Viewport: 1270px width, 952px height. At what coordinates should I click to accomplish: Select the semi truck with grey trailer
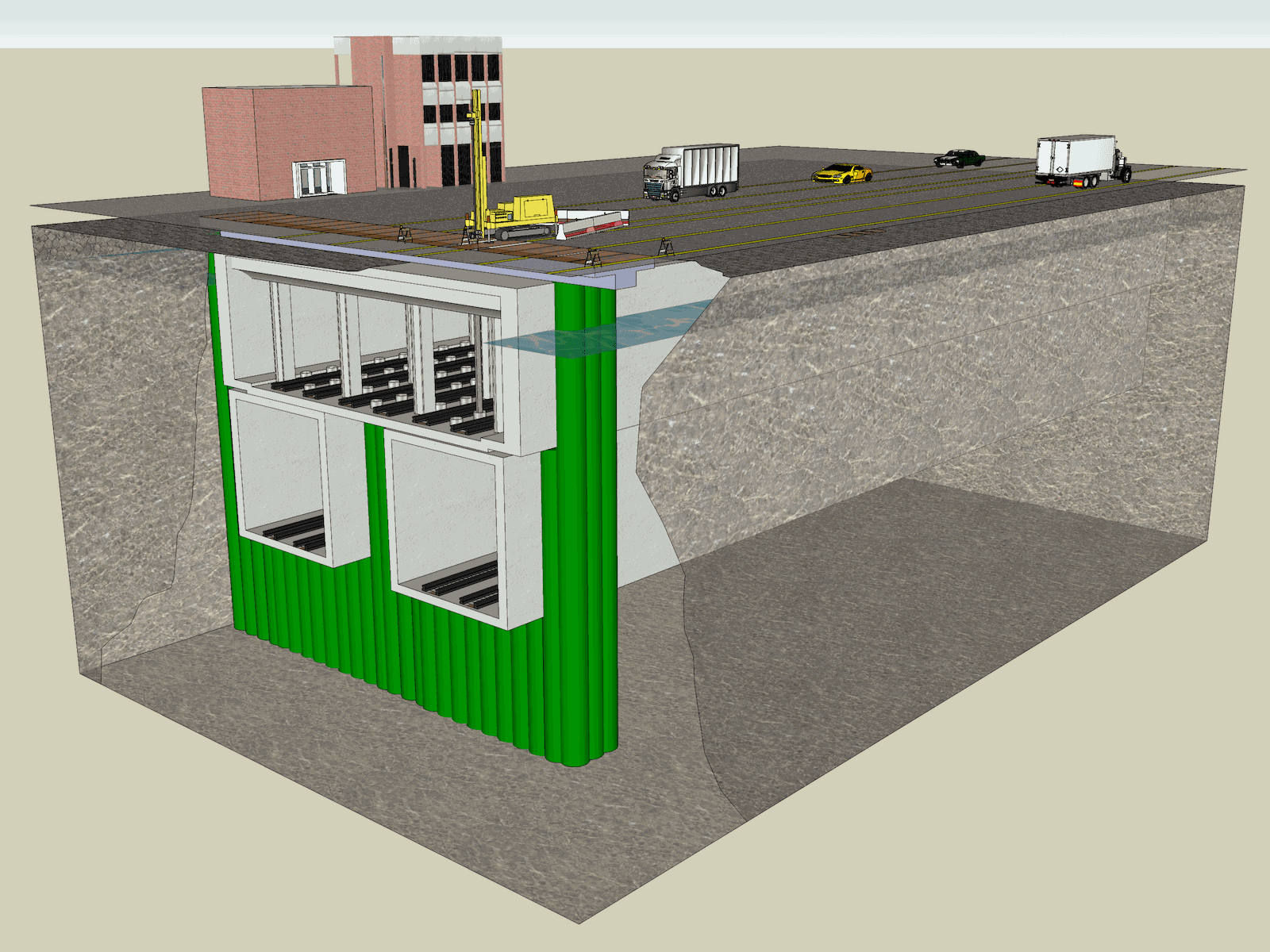[x=691, y=171]
